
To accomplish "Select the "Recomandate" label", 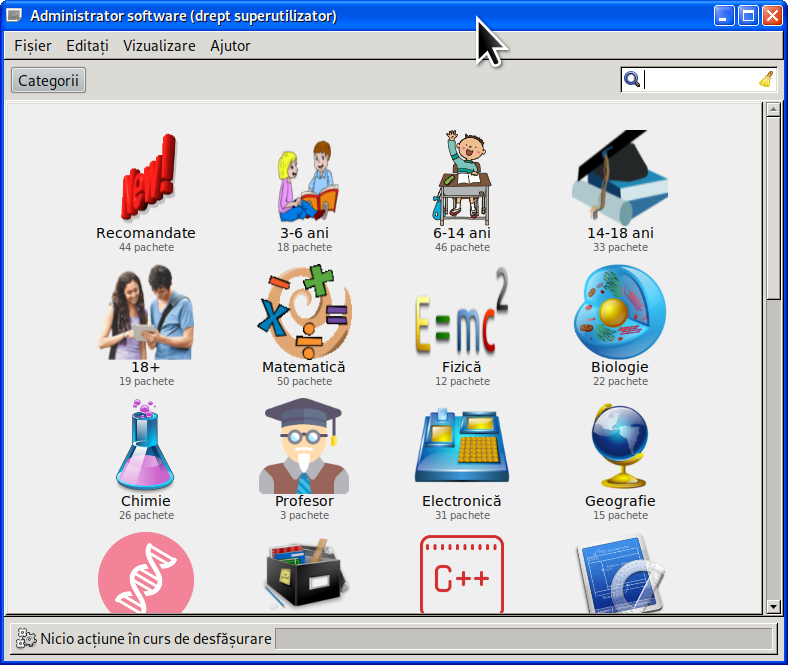I will (x=146, y=233).
